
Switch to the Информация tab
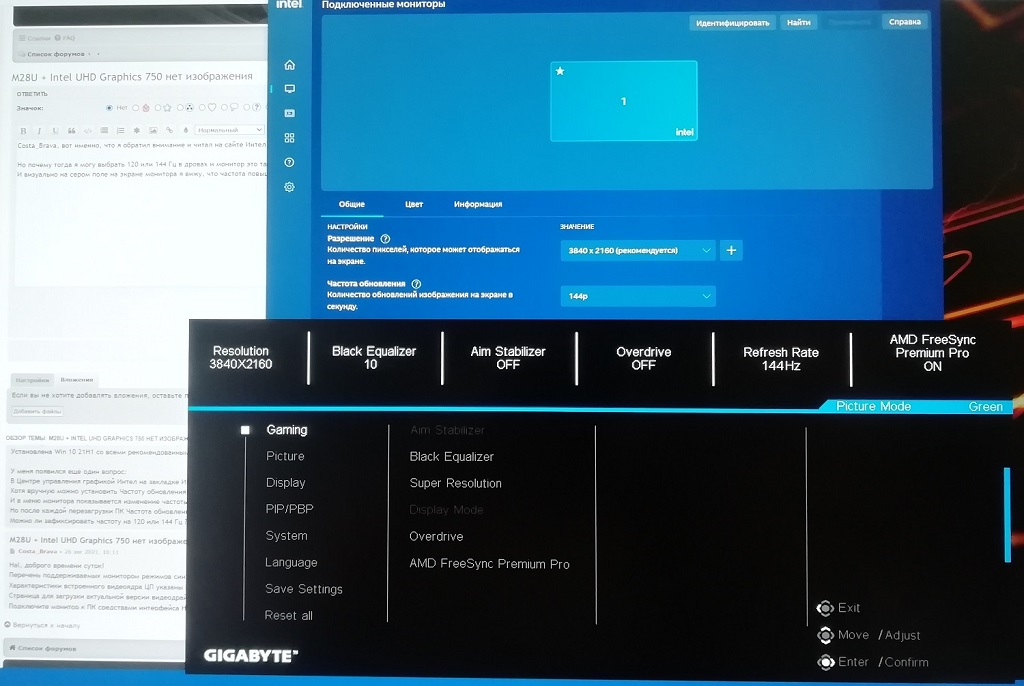click(x=478, y=204)
